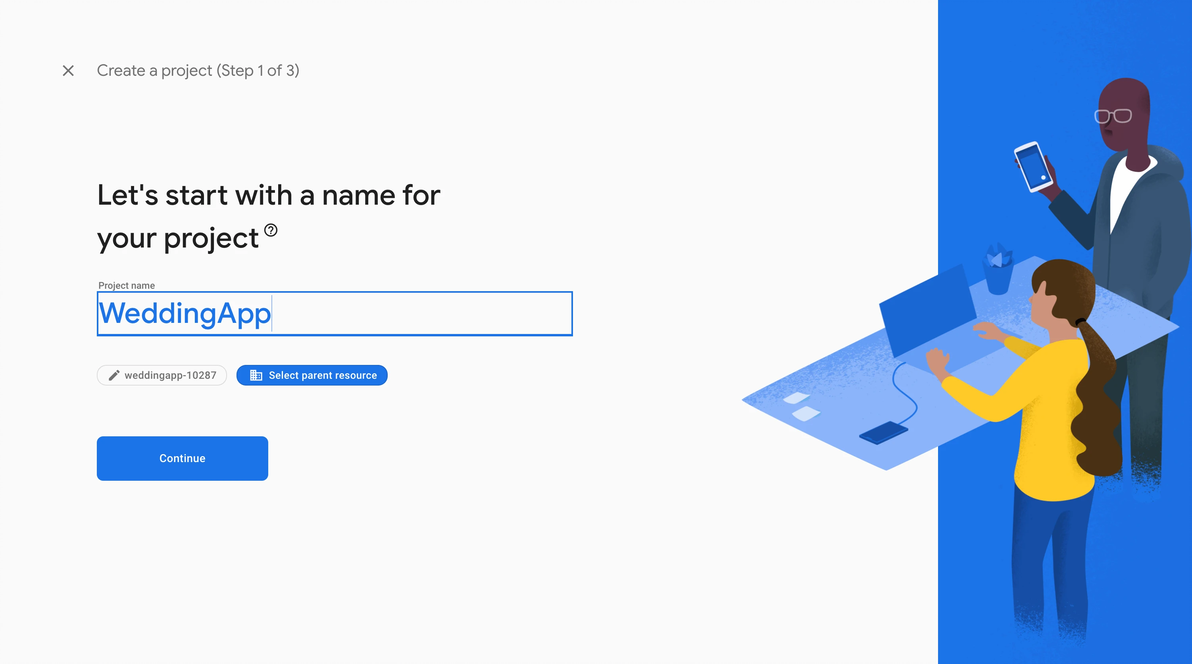Click the 'Let's start with a name for' heading

(268, 194)
